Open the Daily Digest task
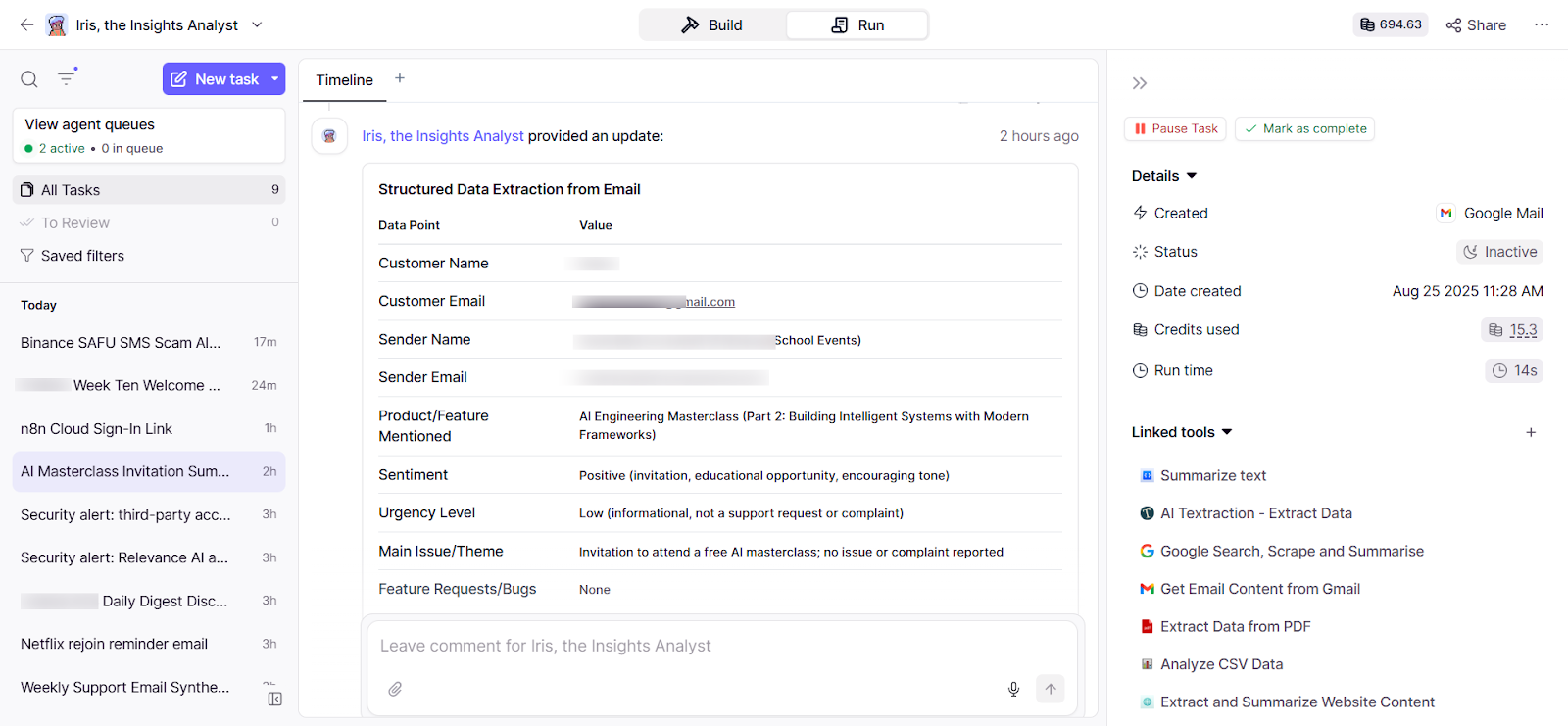The width and height of the screenshot is (1568, 726). coord(149,601)
